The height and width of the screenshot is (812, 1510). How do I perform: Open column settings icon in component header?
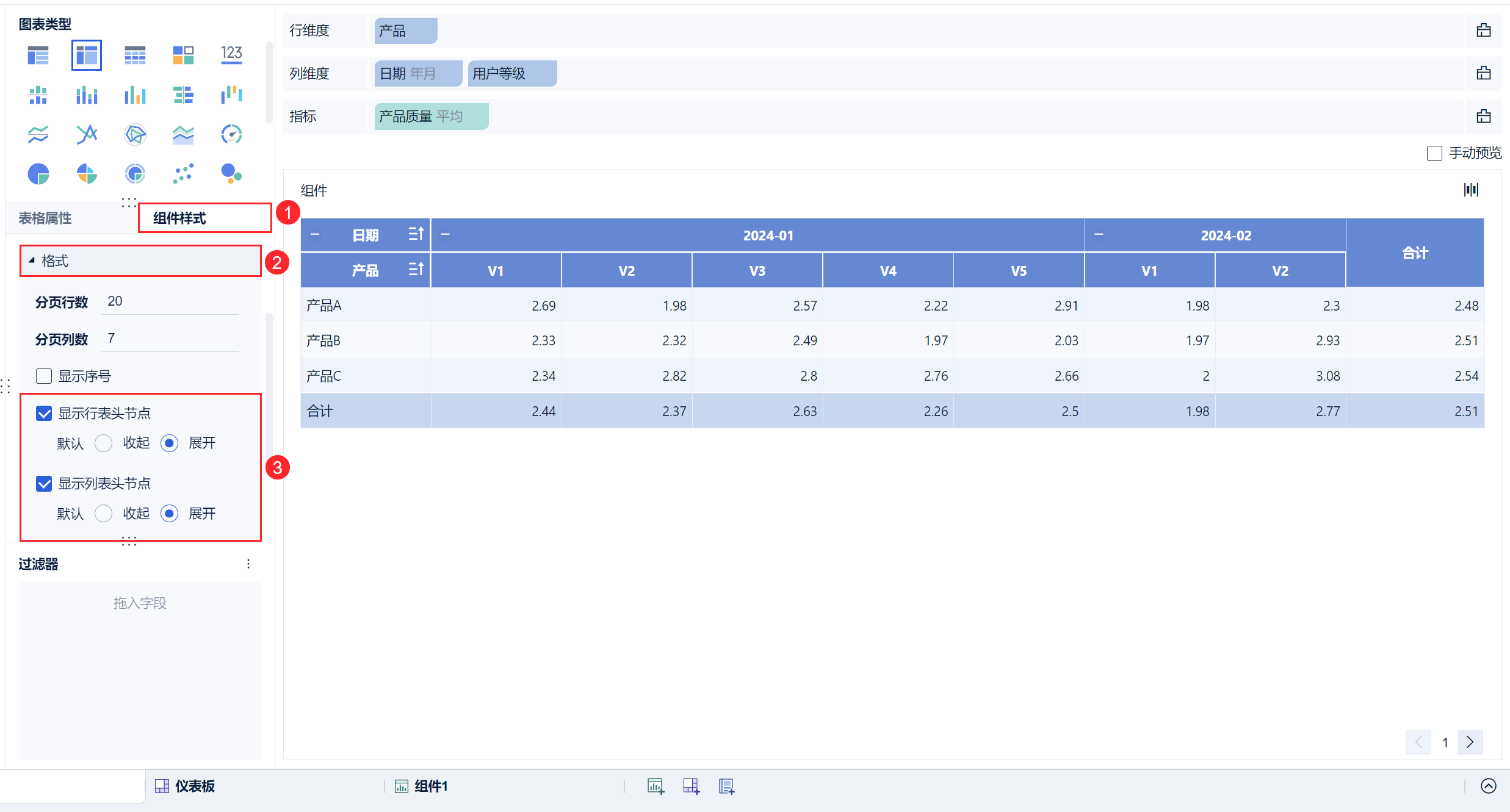pyautogui.click(x=1471, y=190)
